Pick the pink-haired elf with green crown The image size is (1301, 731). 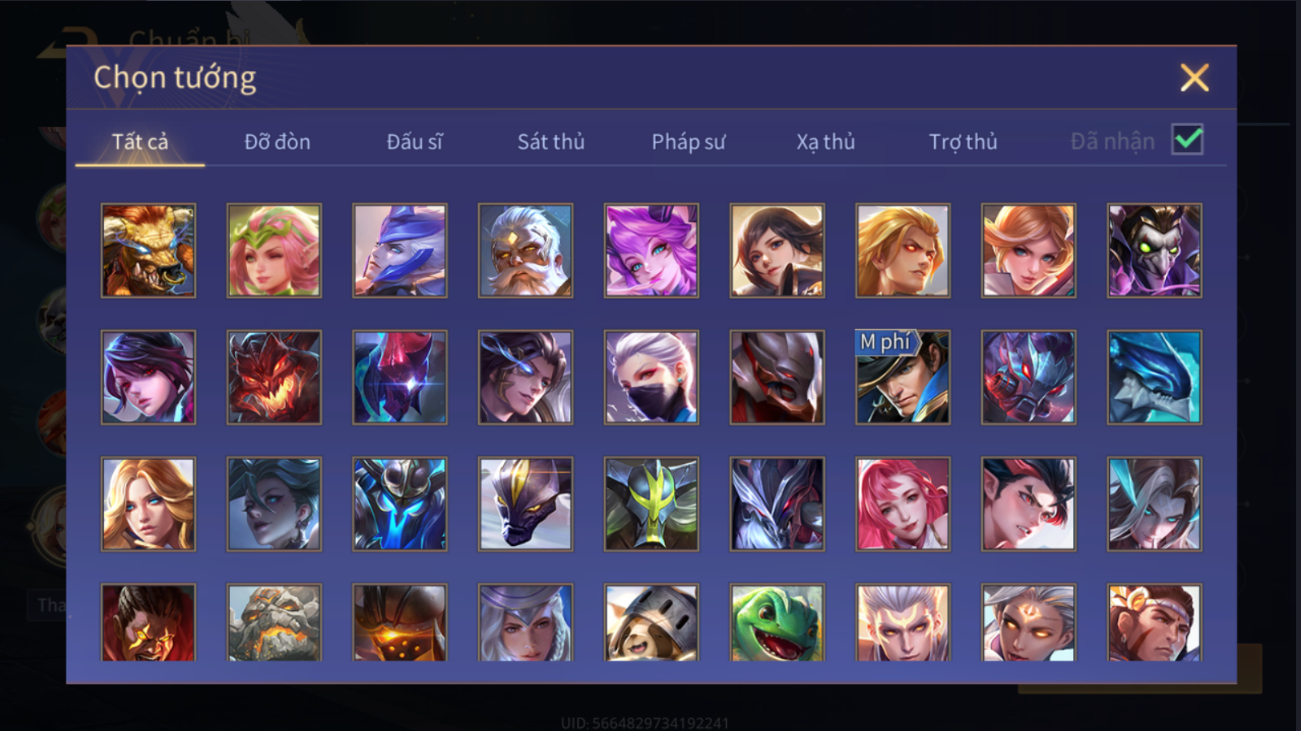pos(274,250)
